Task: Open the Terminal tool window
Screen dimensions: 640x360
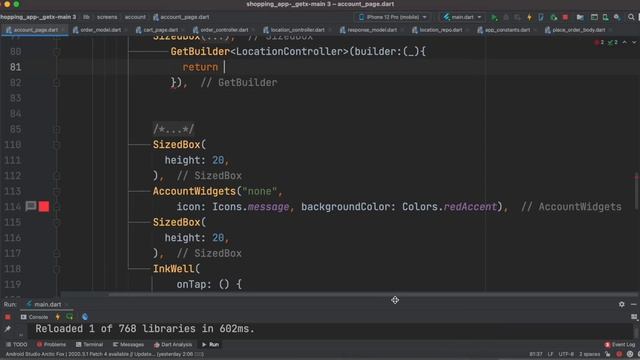Action: [89, 345]
